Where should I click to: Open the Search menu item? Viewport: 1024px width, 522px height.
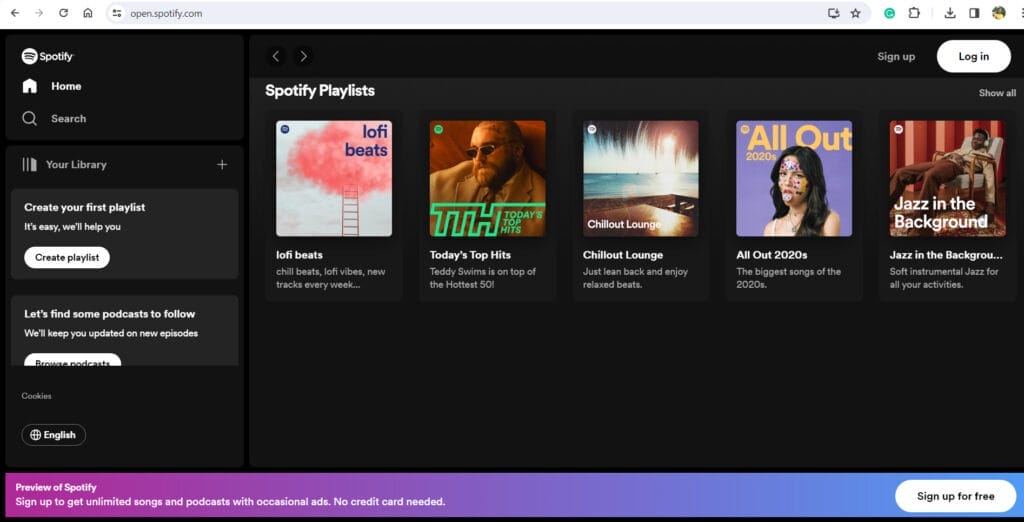click(69, 118)
